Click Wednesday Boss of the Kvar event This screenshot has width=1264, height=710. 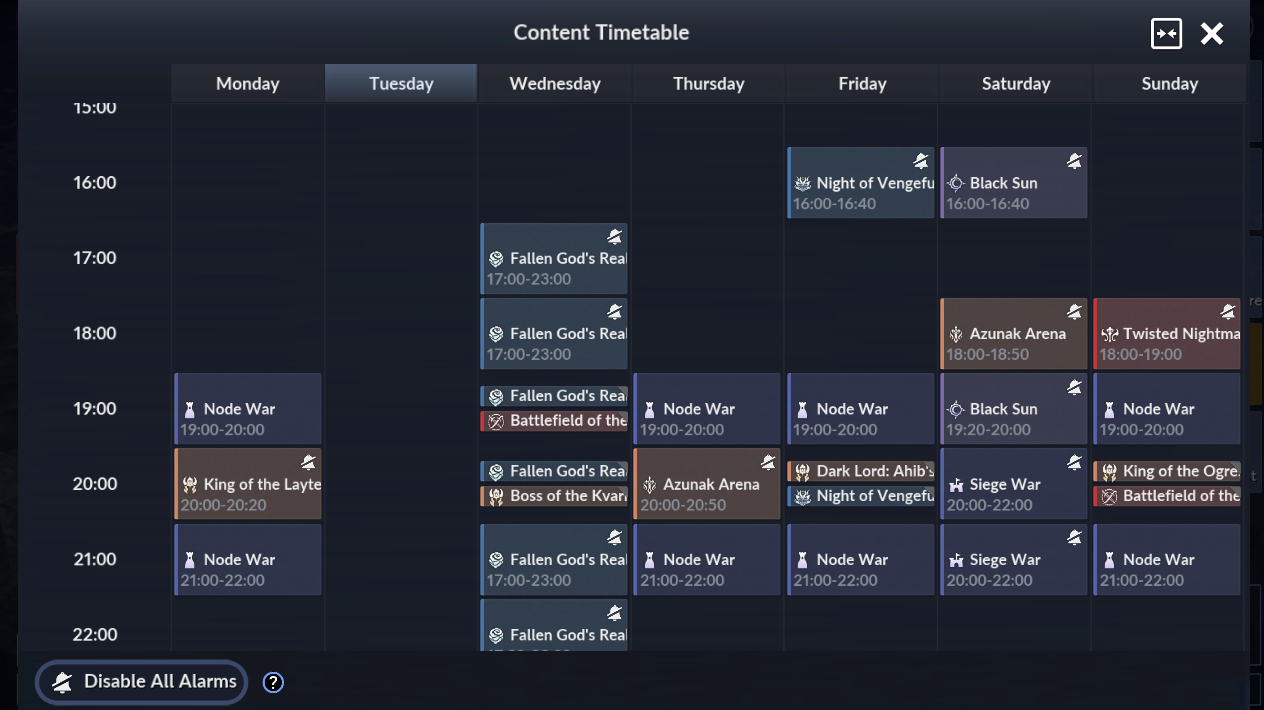555,496
